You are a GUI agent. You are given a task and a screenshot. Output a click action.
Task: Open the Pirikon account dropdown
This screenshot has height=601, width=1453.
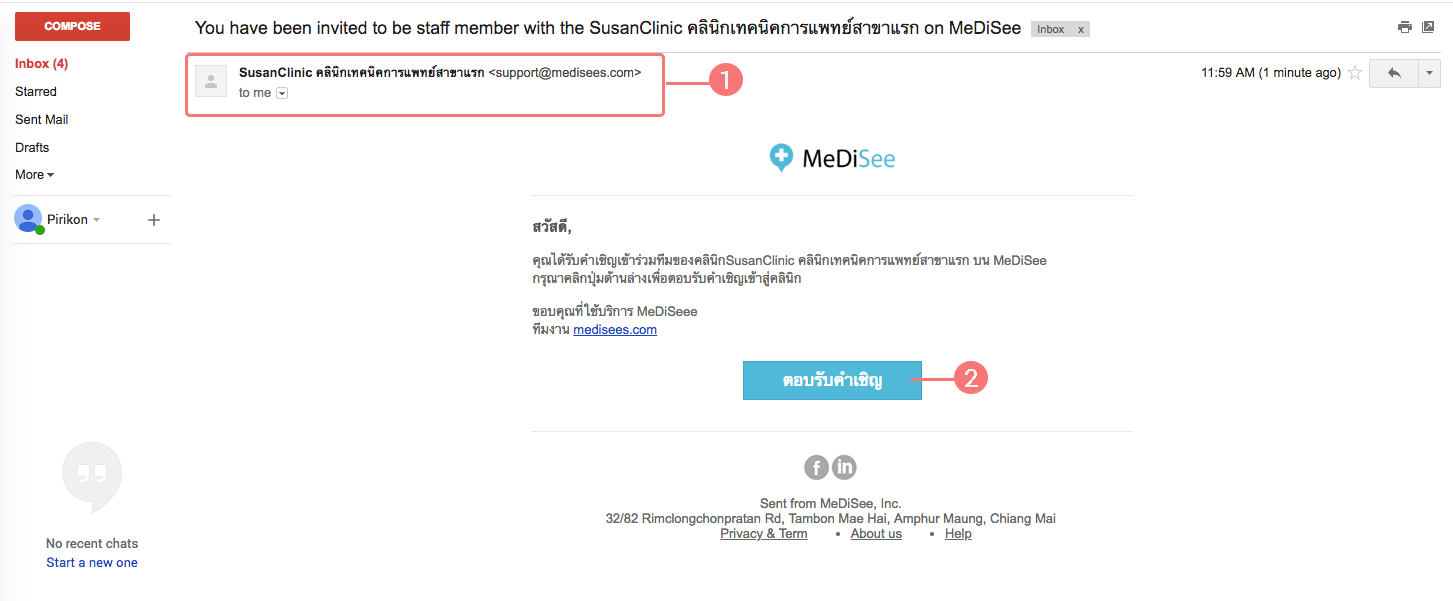pyautogui.click(x=96, y=220)
